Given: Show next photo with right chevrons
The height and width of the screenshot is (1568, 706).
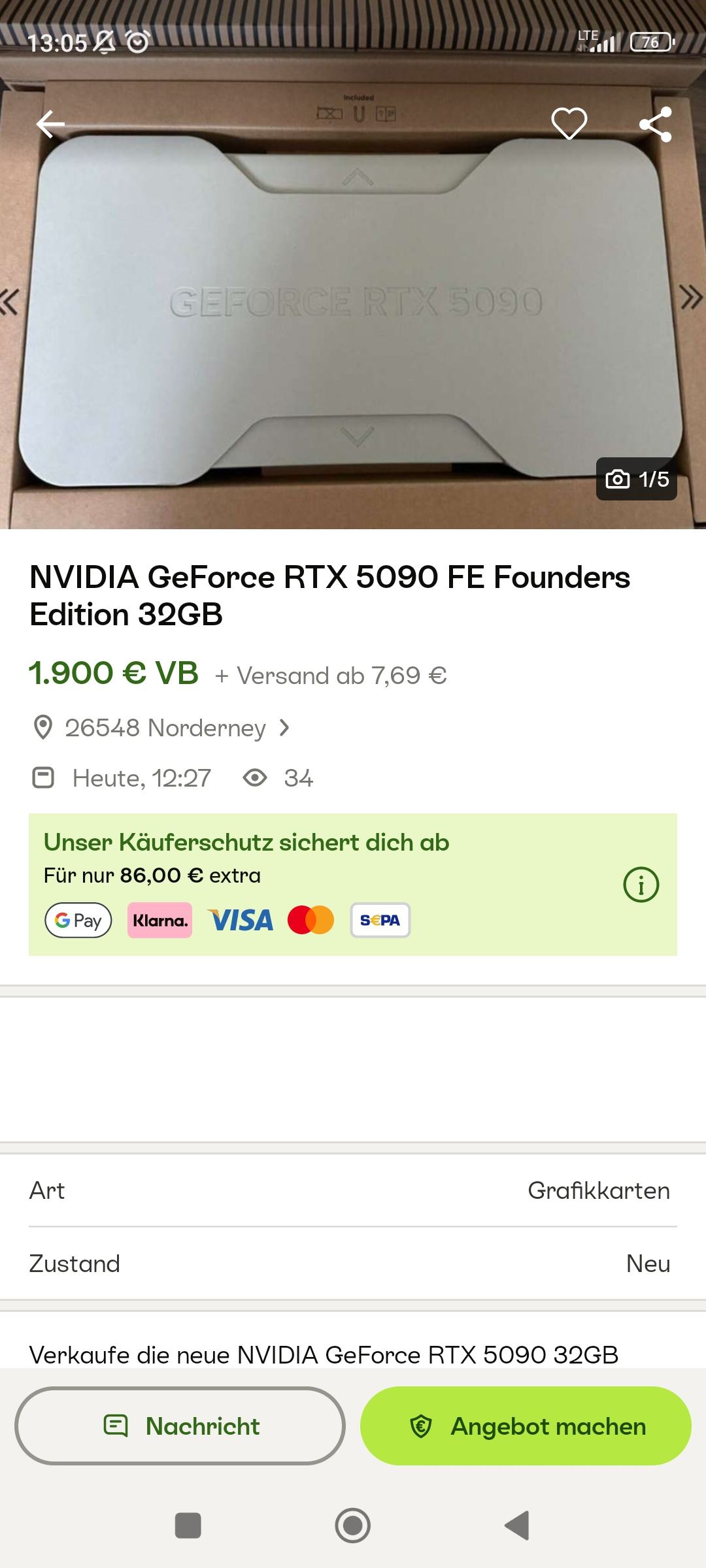Looking at the screenshot, I should [x=692, y=297].
